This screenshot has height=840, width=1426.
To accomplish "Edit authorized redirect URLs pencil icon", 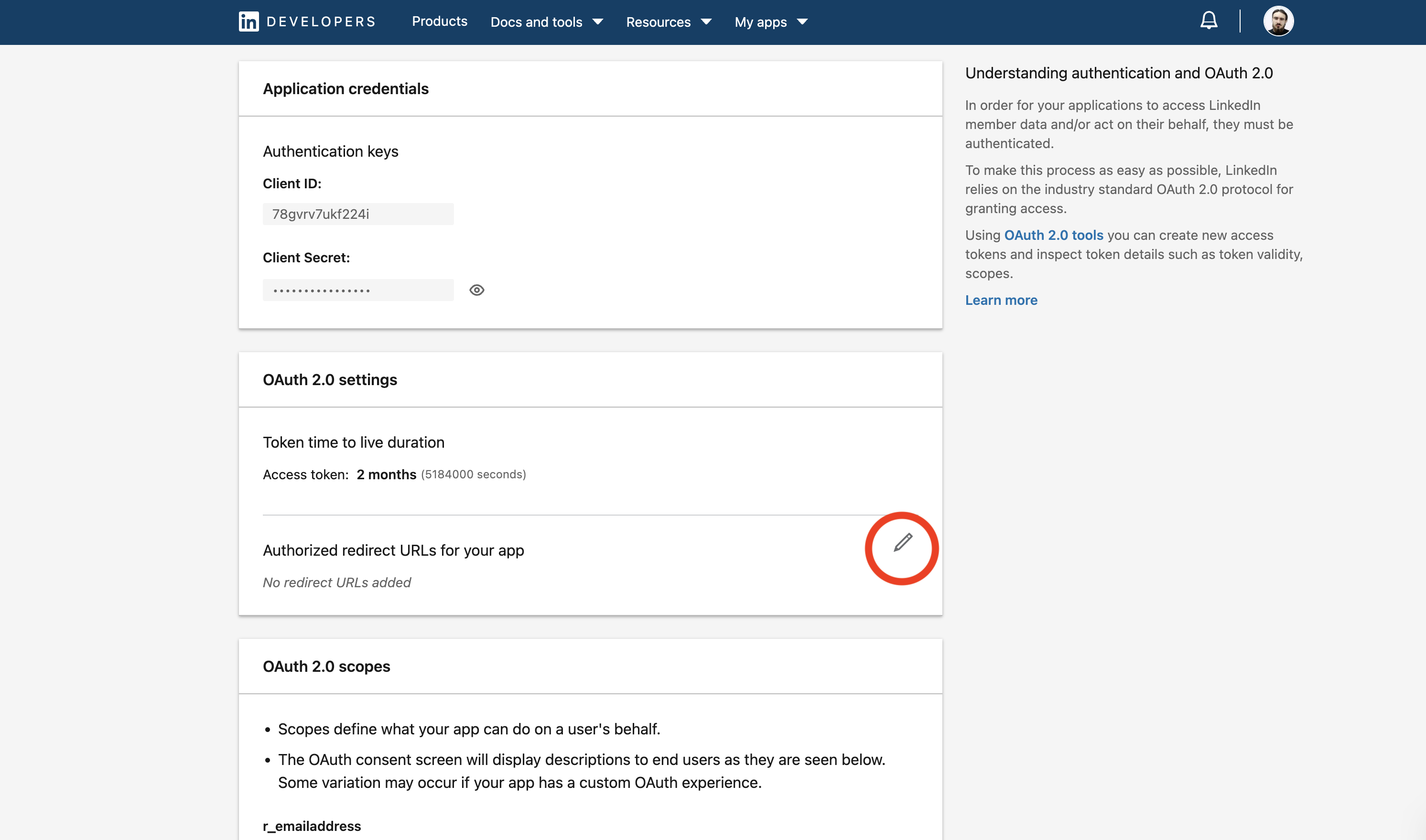I will pos(902,542).
